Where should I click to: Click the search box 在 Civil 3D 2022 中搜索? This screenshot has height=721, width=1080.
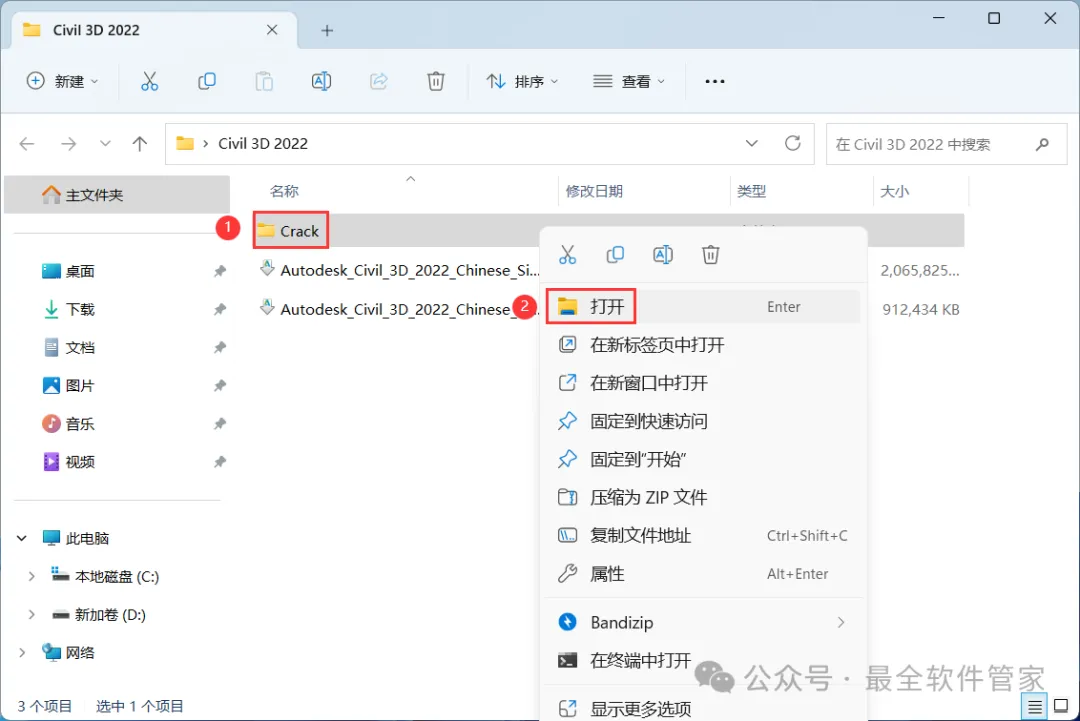946,144
